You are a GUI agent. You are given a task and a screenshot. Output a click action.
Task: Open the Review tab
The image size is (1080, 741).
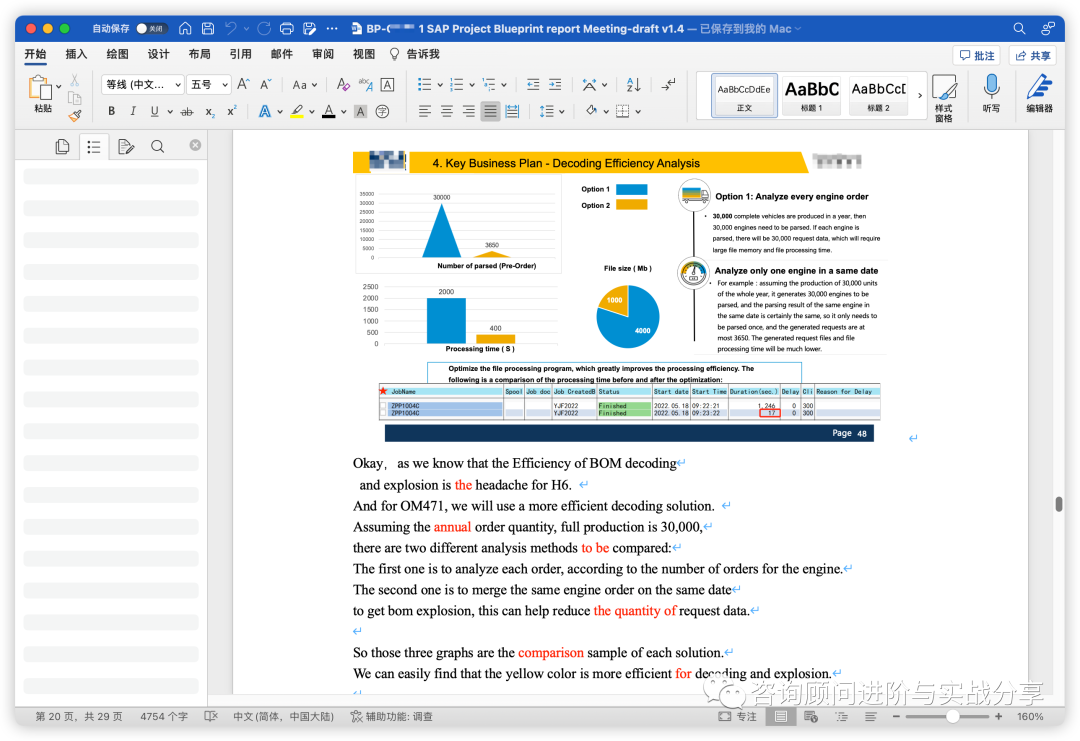[x=323, y=54]
